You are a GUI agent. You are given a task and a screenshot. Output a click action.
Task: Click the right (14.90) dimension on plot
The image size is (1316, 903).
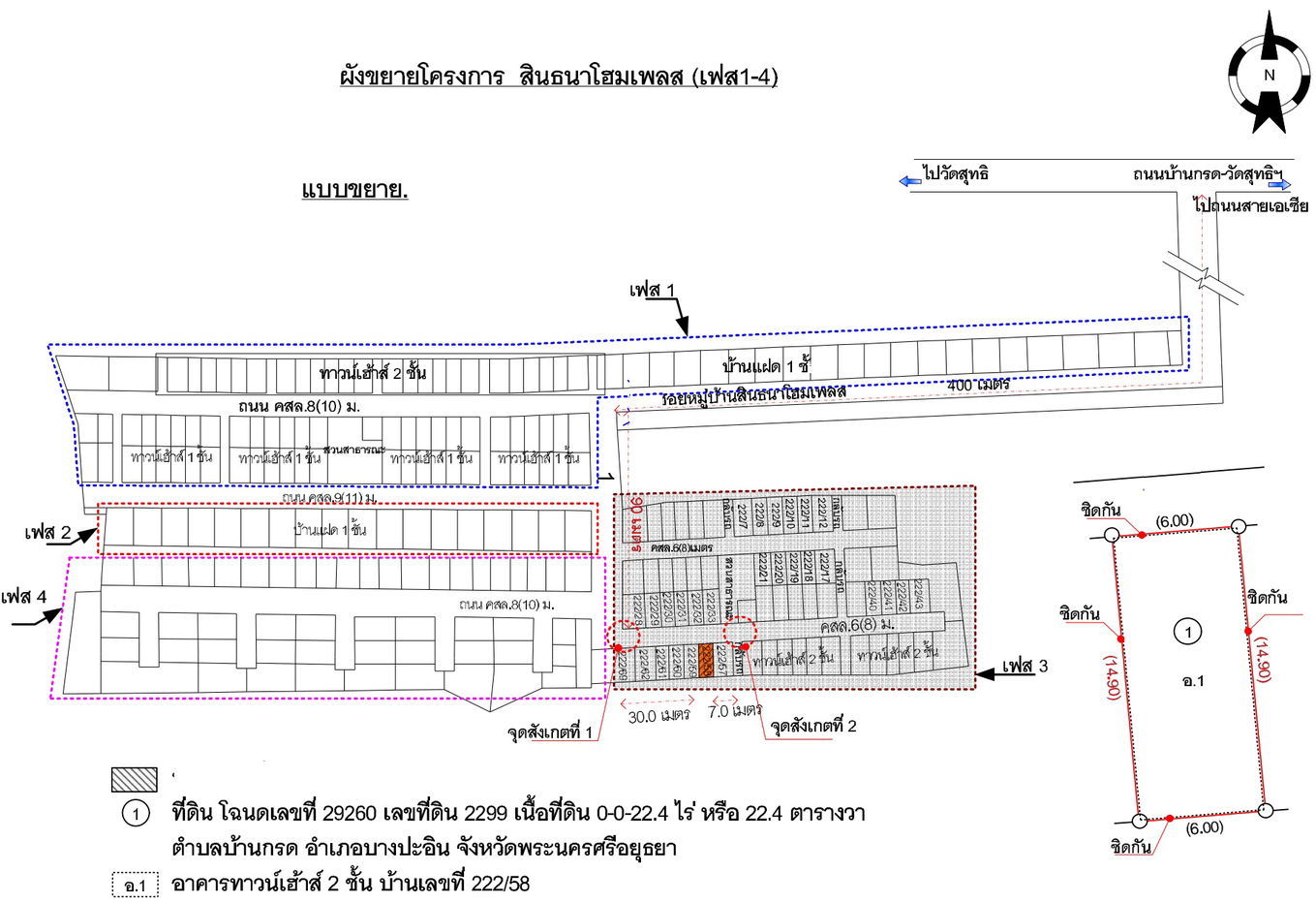pyautogui.click(x=1263, y=659)
